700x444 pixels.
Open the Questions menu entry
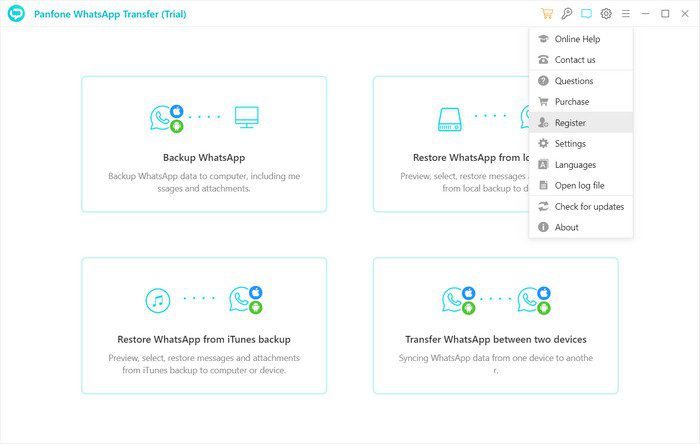574,81
